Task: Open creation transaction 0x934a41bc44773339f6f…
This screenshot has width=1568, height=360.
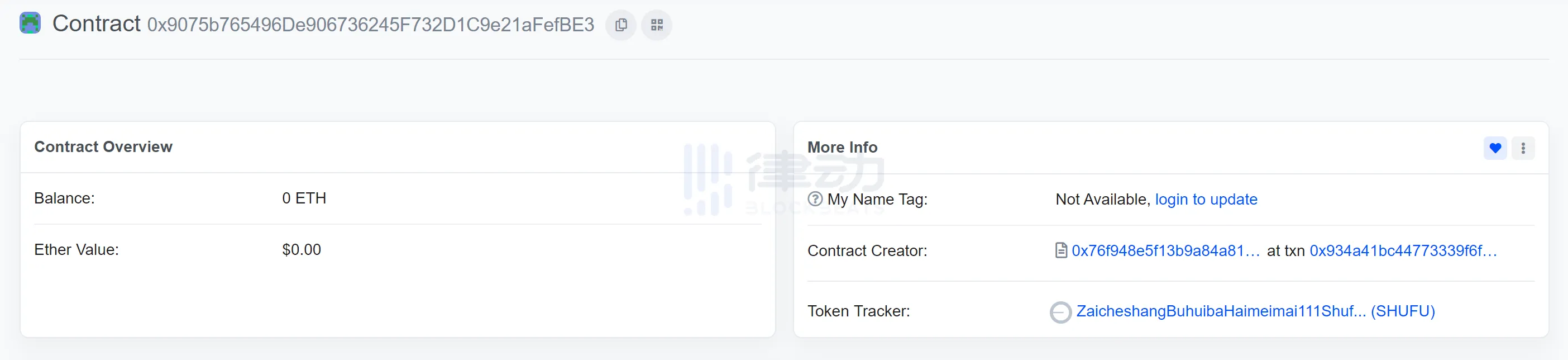Action: click(x=1403, y=250)
